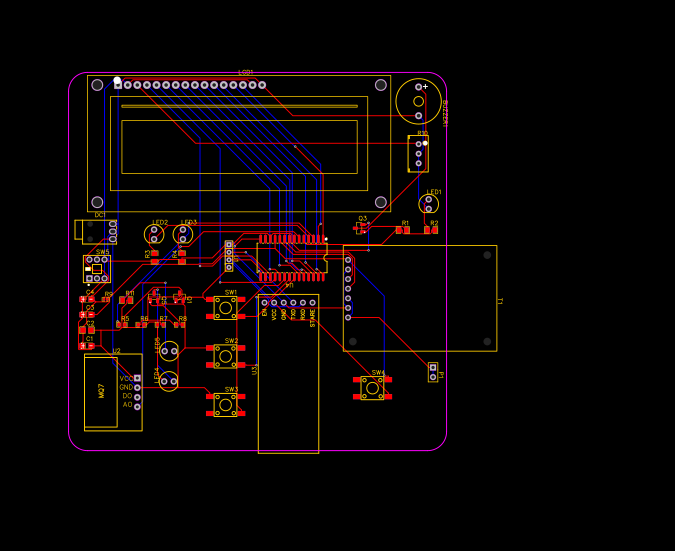Click the SW2 push button footprint
This screenshot has width=675, height=551.
226,356
